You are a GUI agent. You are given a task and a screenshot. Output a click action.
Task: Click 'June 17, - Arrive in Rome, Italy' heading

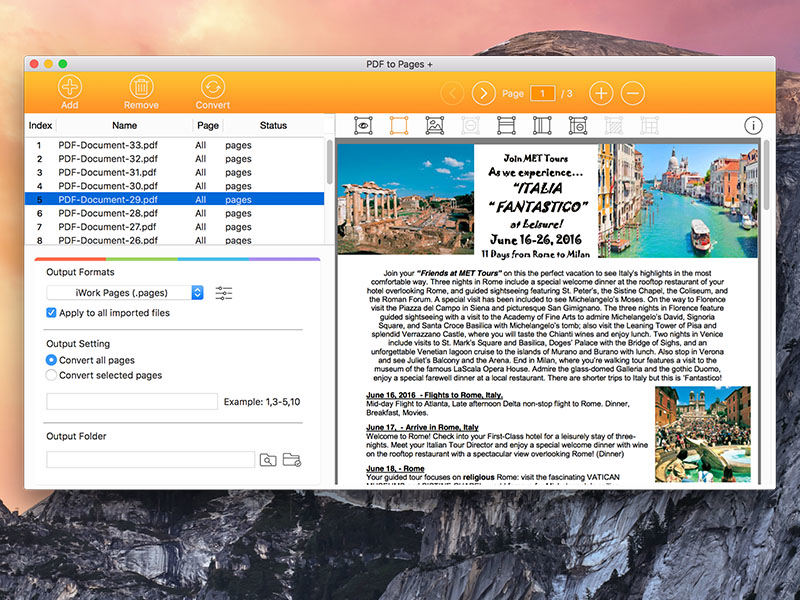click(422, 427)
